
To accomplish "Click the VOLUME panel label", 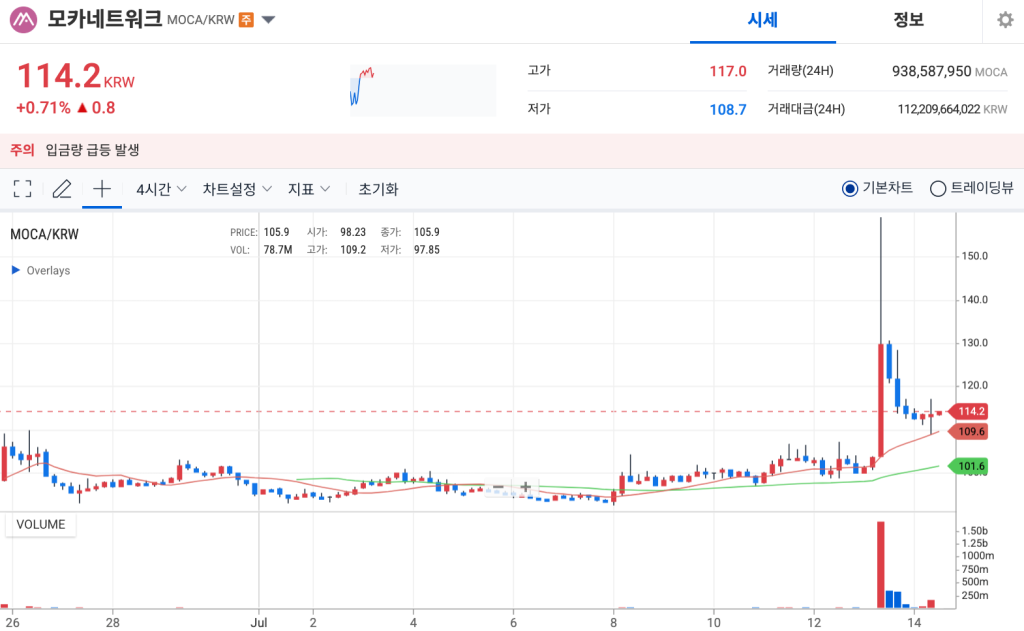I will tap(40, 525).
